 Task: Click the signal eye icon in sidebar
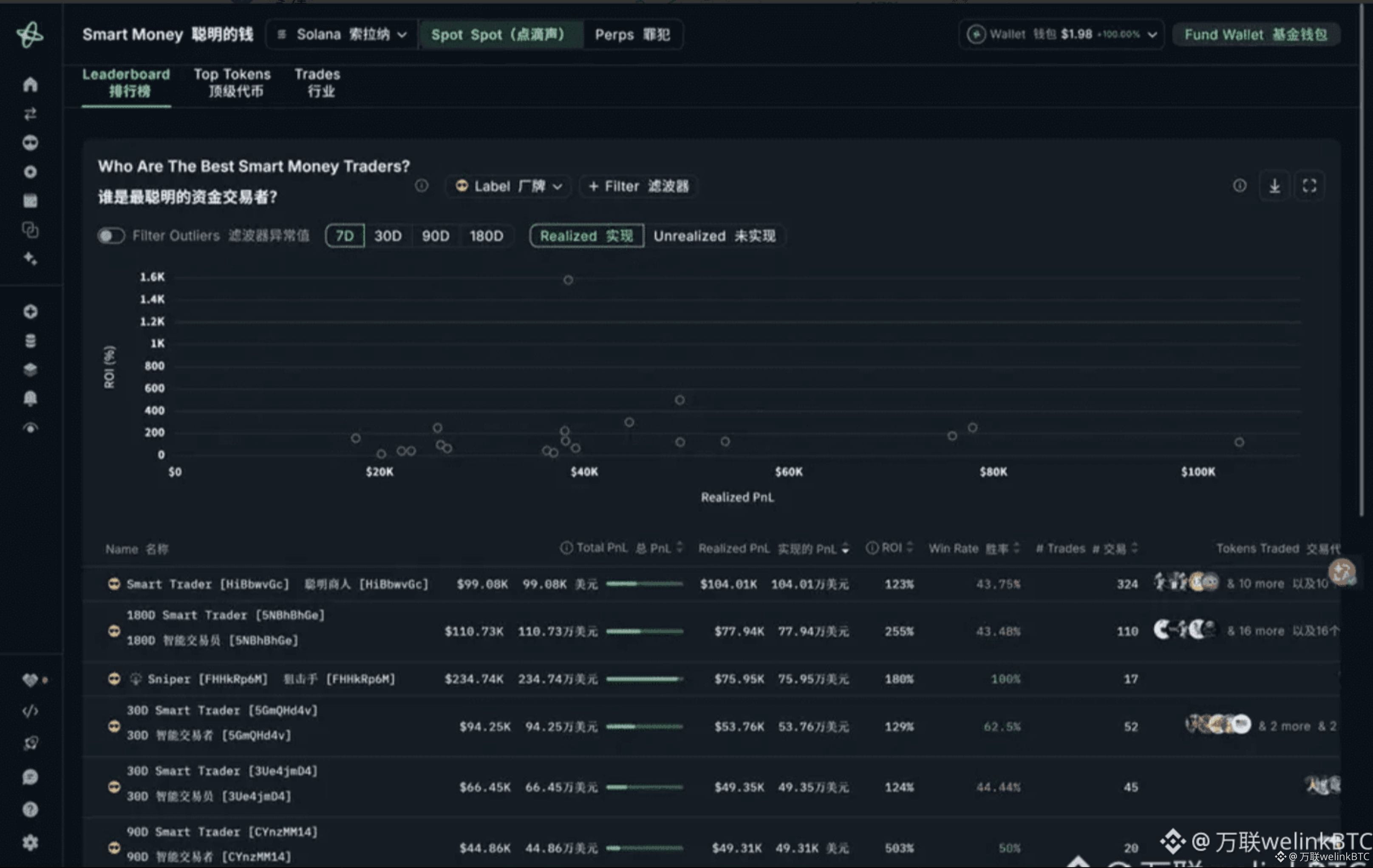pos(30,428)
